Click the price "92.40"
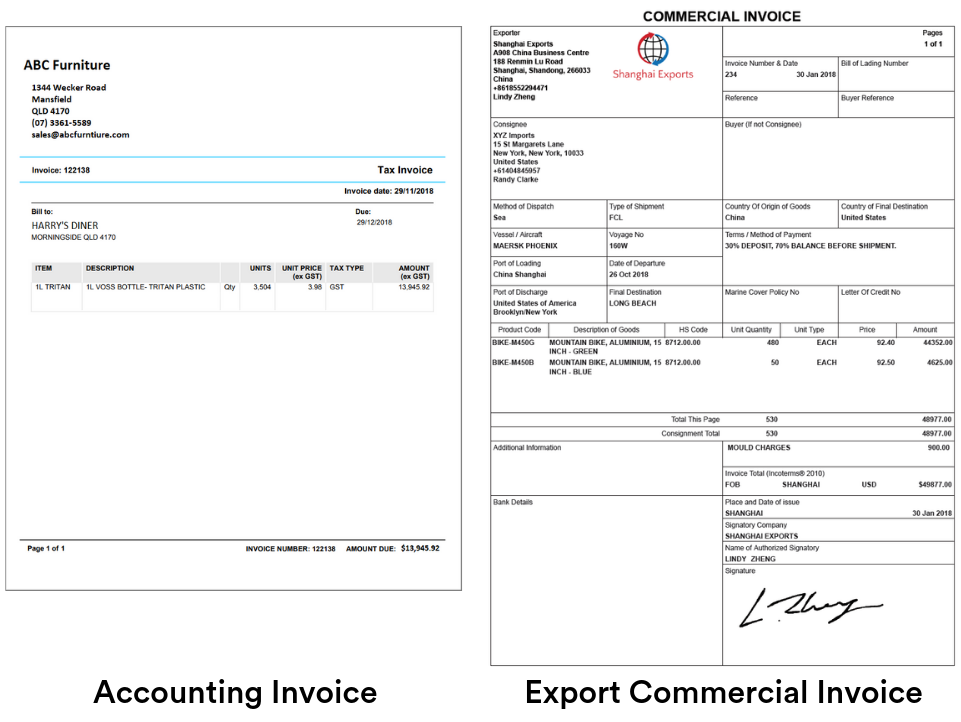 point(886,343)
